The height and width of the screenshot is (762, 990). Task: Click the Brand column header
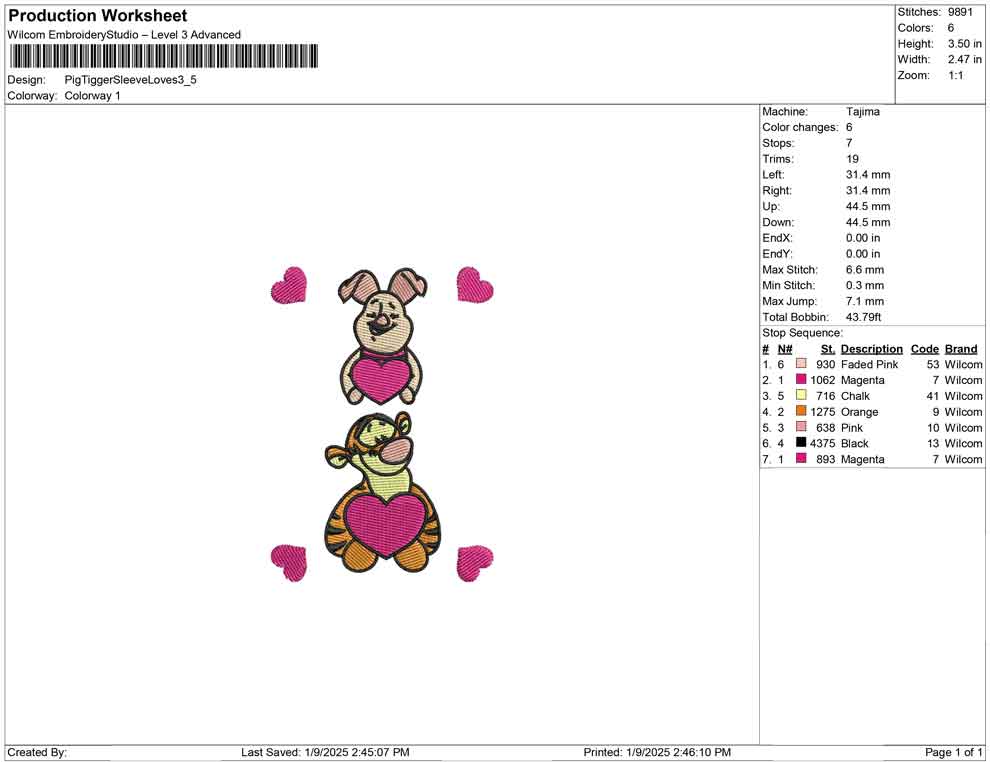coord(960,348)
